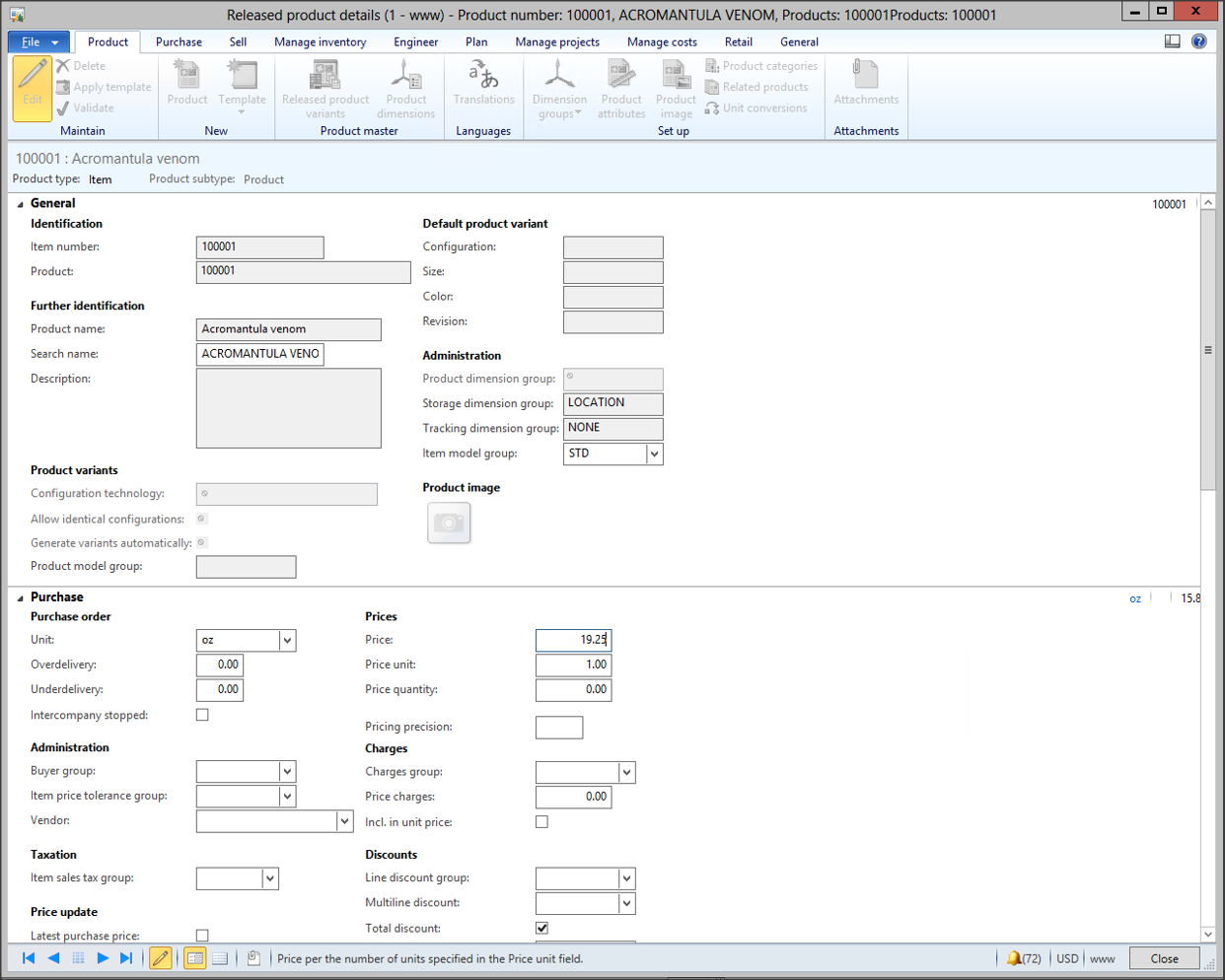1225x980 pixels.
Task: Collapse the General section
Action: 21,204
